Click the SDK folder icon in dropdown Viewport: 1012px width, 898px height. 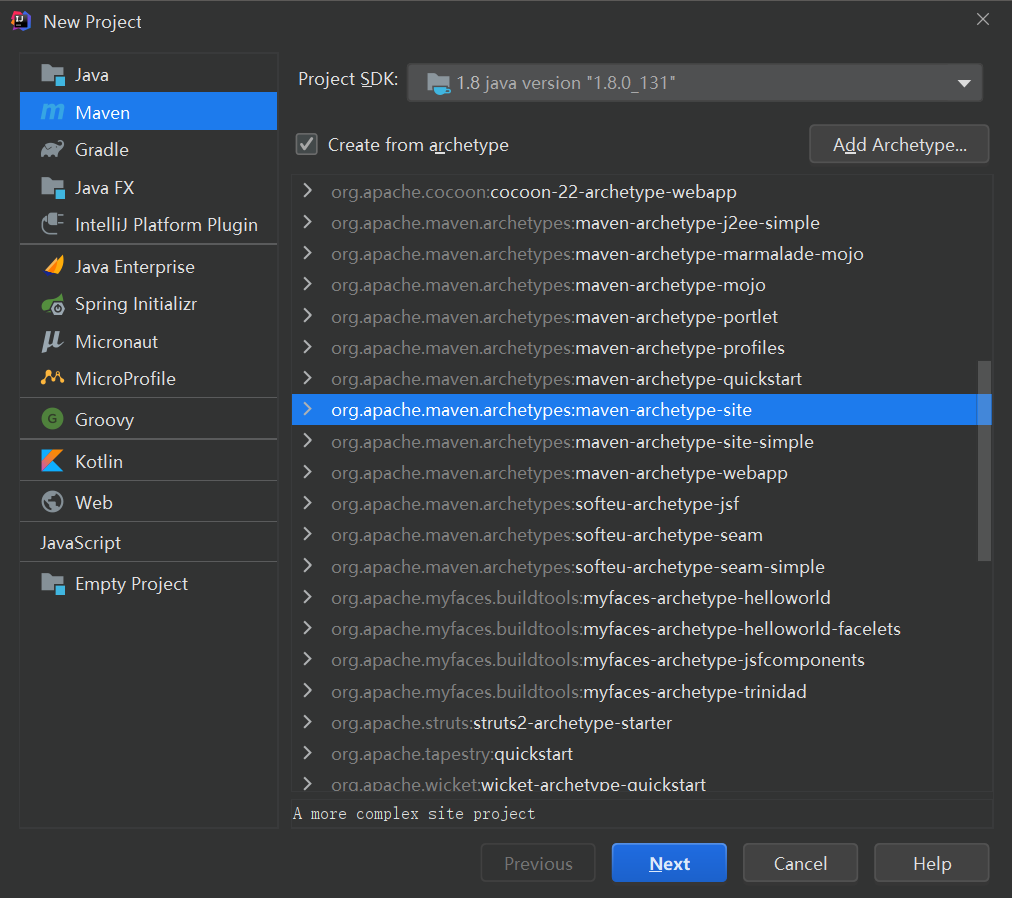[x=439, y=83]
